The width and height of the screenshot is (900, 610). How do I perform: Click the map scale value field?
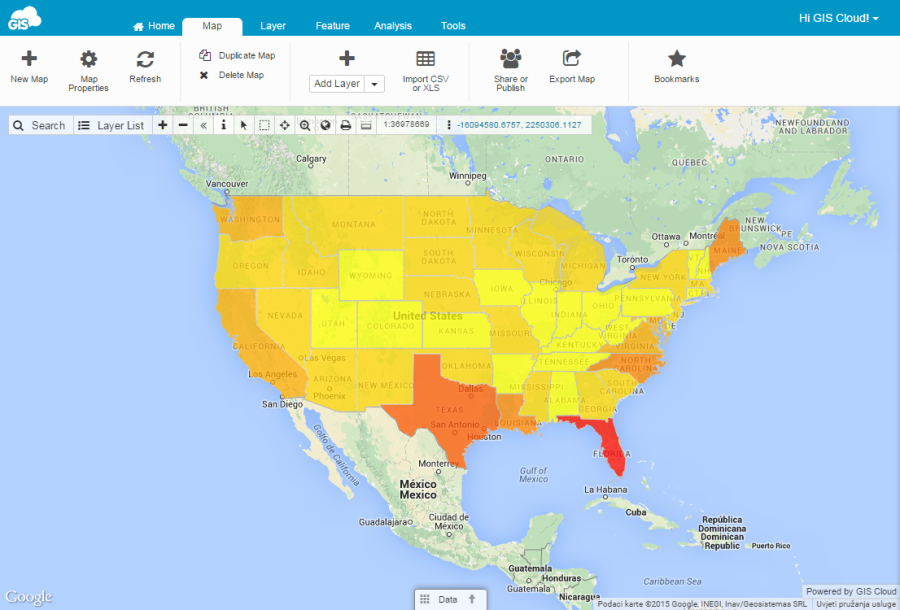[x=406, y=125]
